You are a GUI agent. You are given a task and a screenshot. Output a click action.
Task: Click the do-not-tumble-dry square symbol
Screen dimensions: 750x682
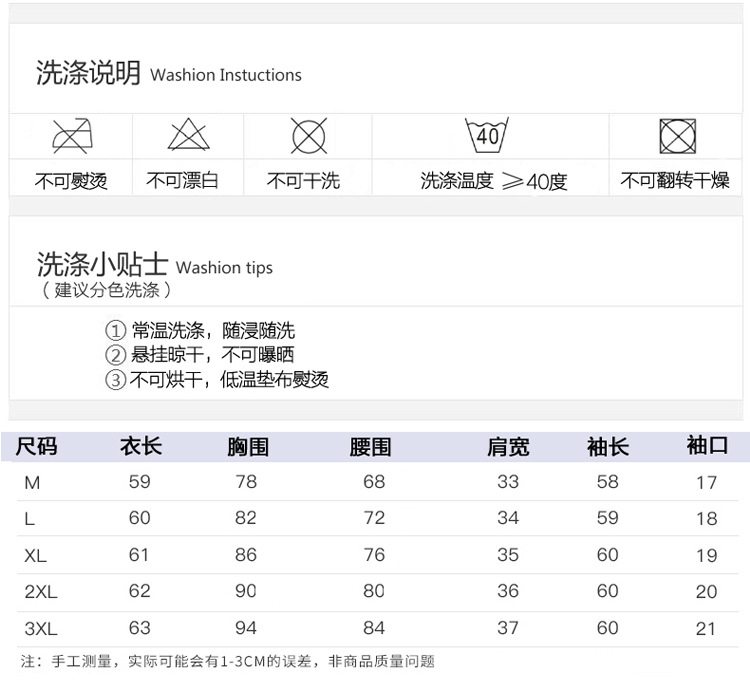click(677, 135)
